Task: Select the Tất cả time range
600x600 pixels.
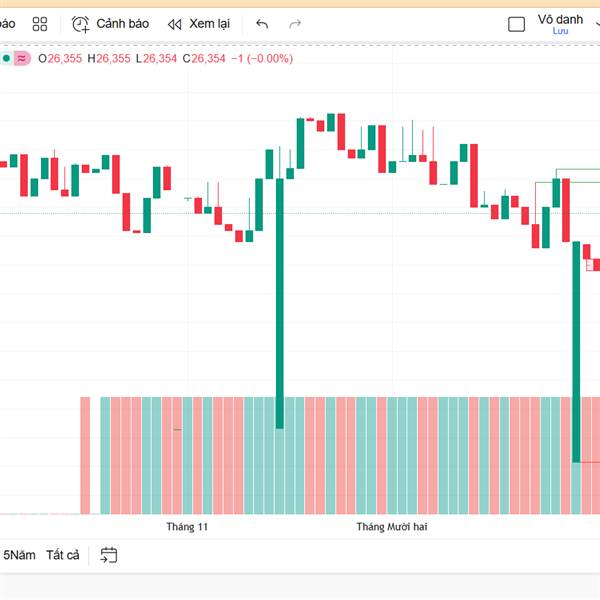Action: (x=63, y=555)
